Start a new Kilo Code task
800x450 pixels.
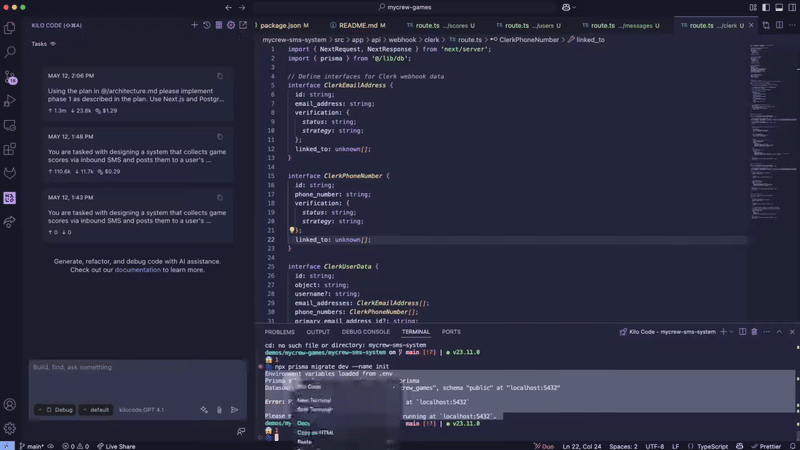tap(195, 25)
